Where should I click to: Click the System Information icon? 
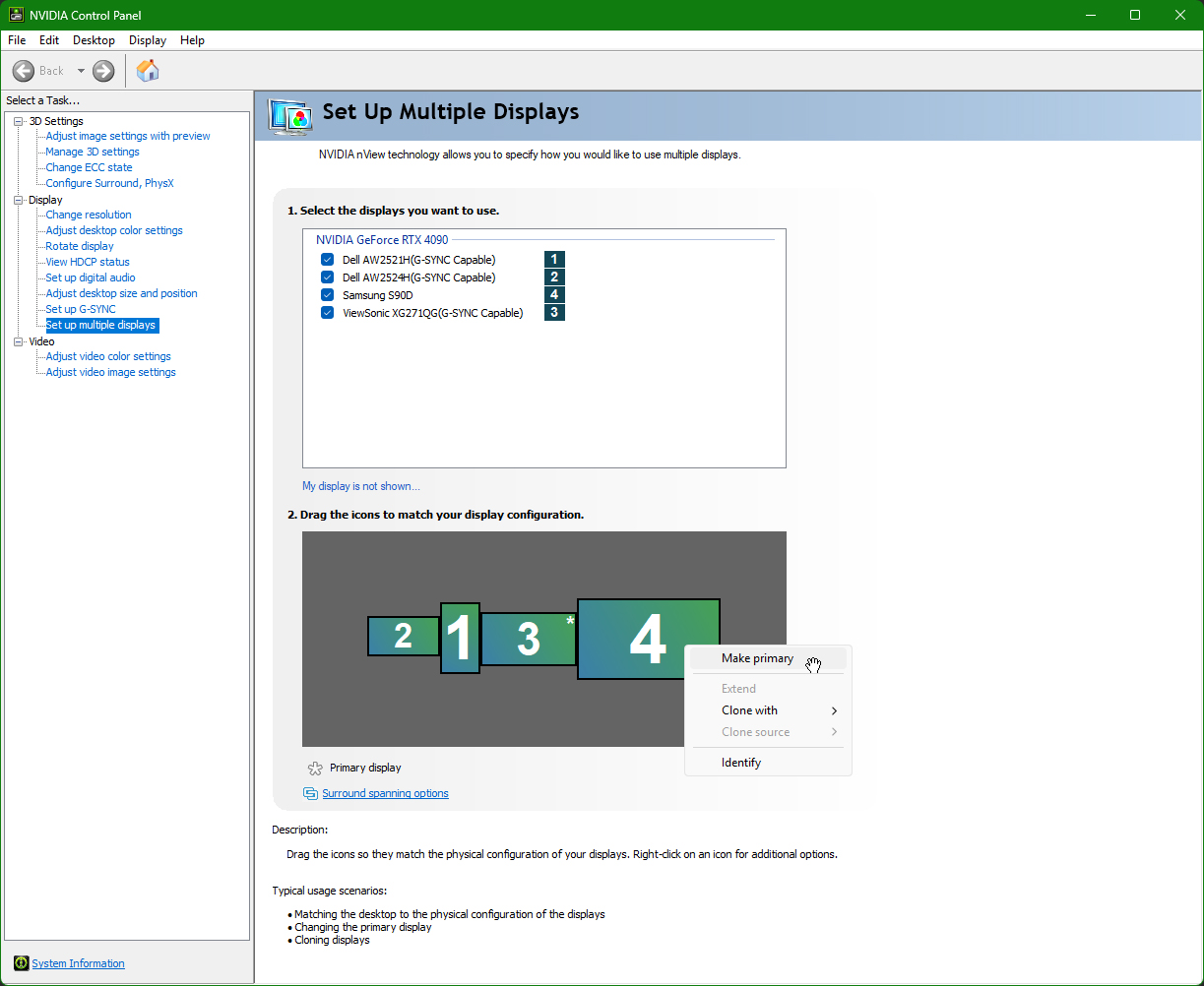click(x=21, y=963)
